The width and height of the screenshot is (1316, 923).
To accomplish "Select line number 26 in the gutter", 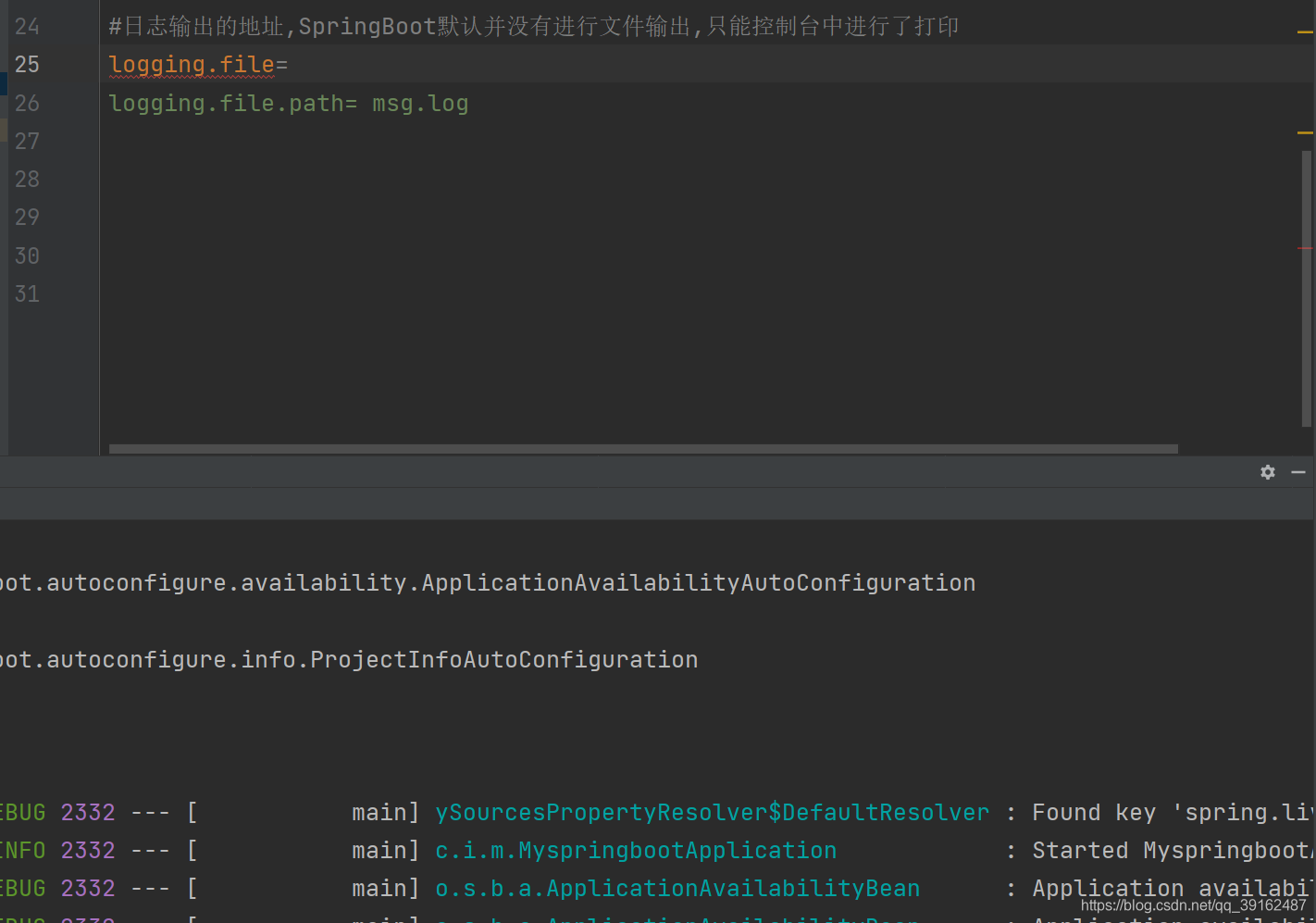I will pos(27,103).
